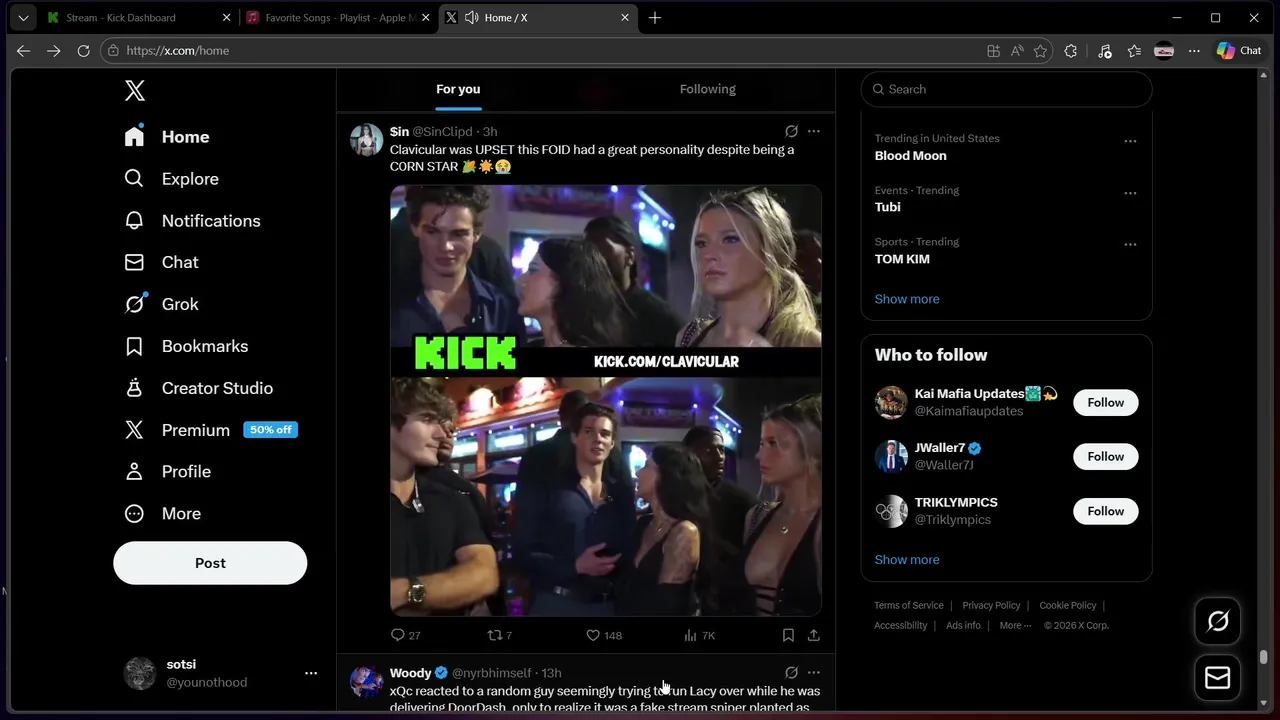Repost Sin's post
This screenshot has height=720, width=1280.
point(499,635)
